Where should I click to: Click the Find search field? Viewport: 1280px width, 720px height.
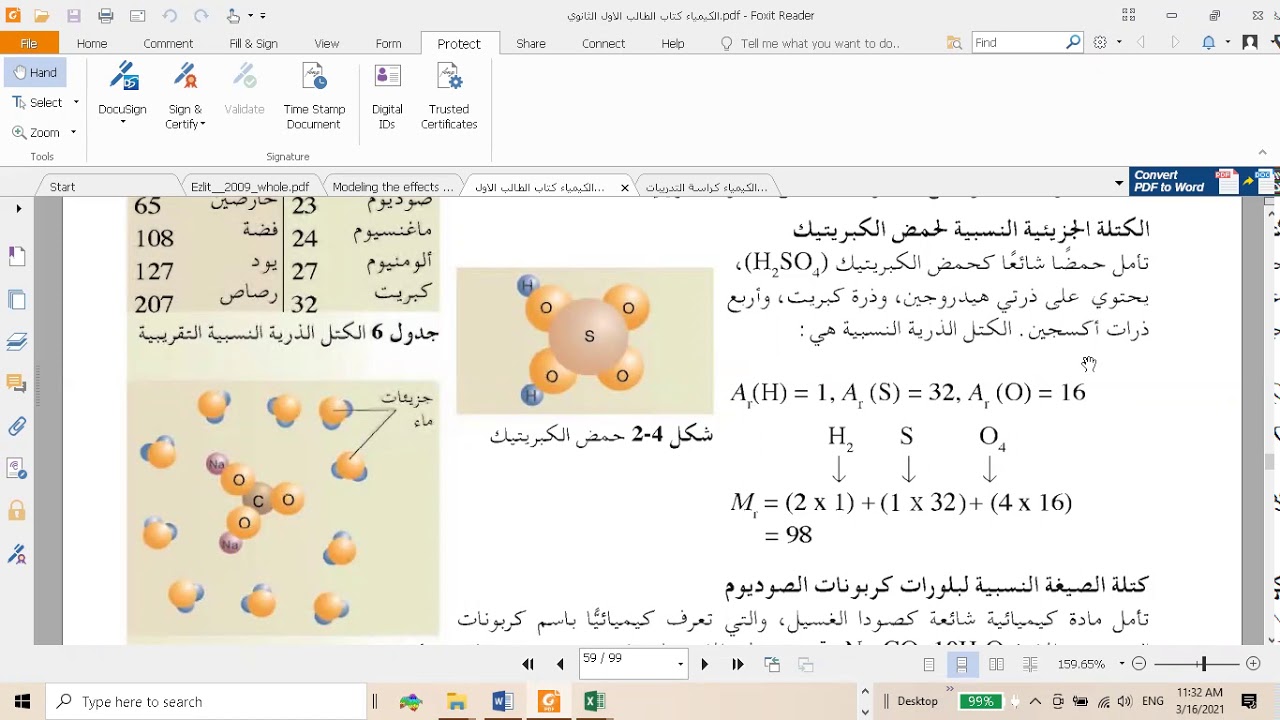1018,42
